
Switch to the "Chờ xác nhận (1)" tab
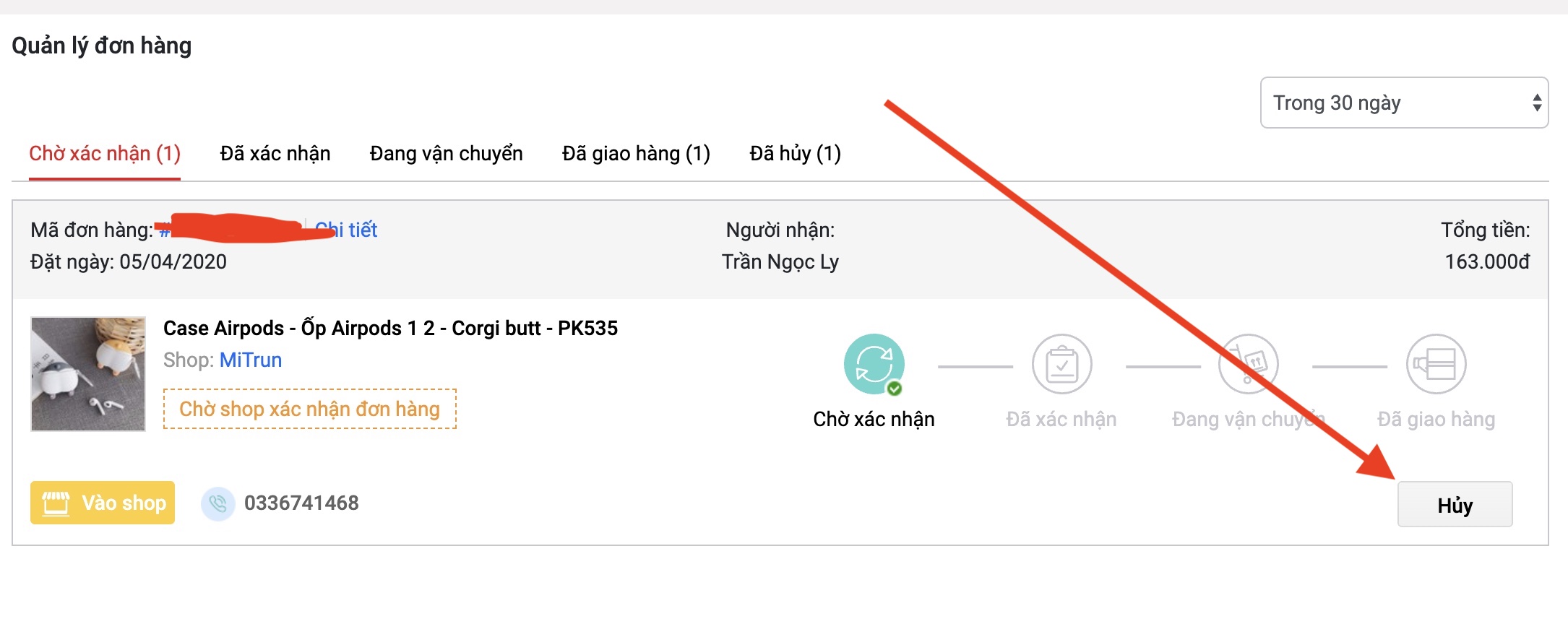coord(105,154)
